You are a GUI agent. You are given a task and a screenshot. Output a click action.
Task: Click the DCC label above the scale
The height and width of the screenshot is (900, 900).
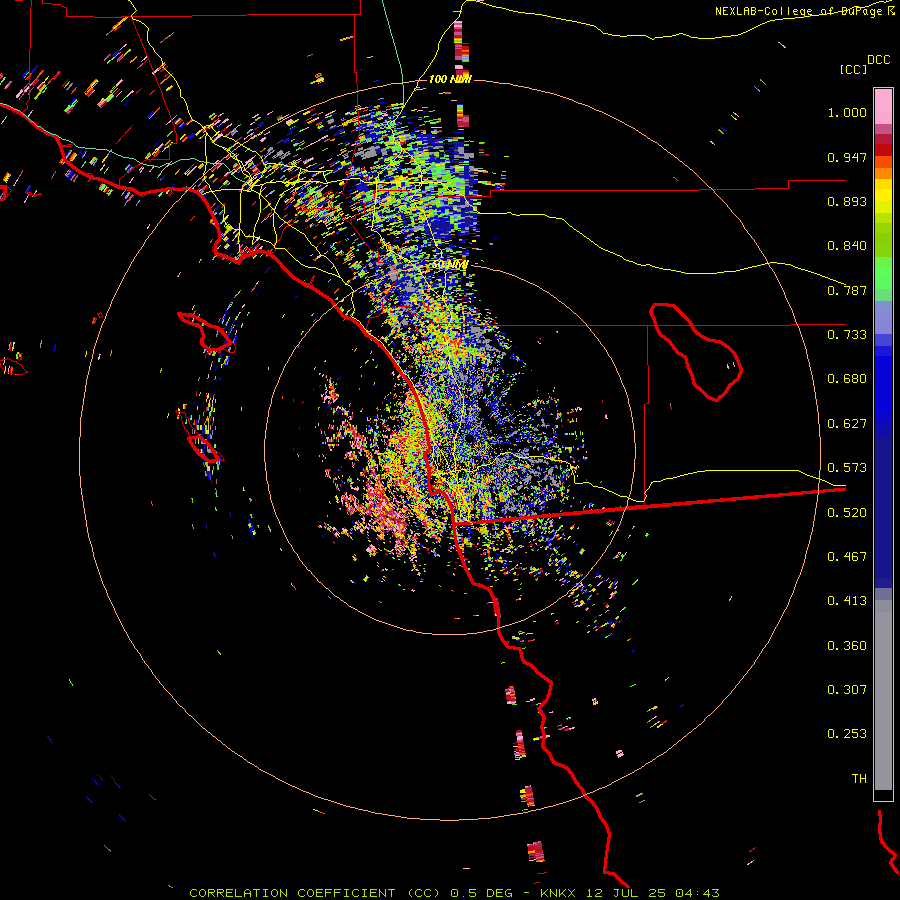pyautogui.click(x=878, y=60)
